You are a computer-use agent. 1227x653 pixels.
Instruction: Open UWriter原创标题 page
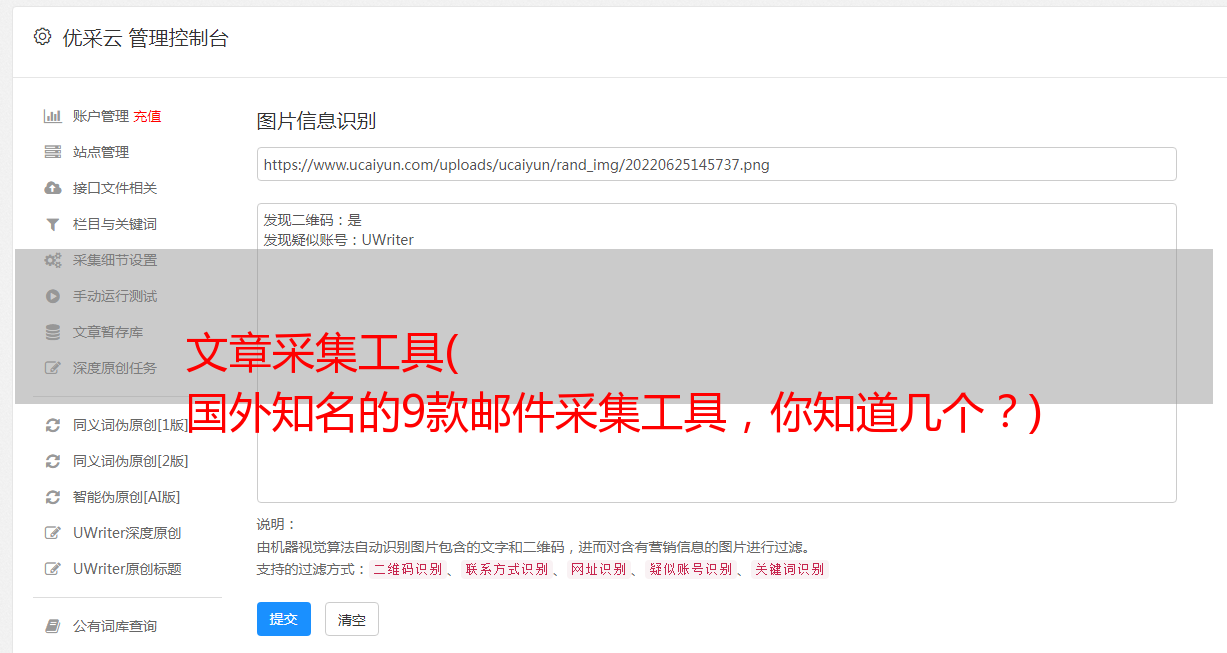(x=127, y=569)
